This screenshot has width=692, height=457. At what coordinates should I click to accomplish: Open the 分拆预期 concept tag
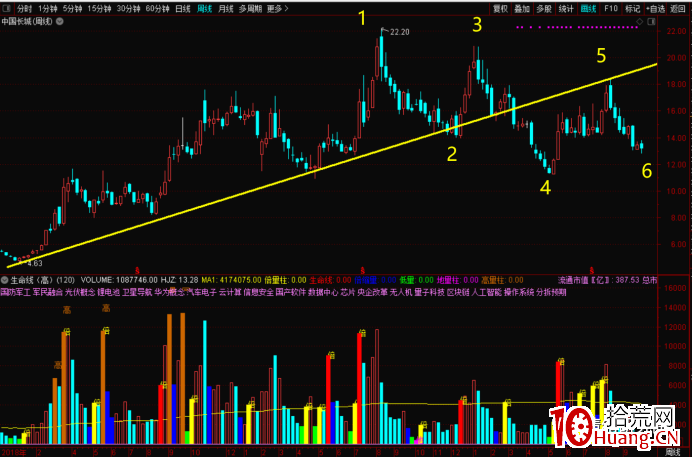pos(551,292)
